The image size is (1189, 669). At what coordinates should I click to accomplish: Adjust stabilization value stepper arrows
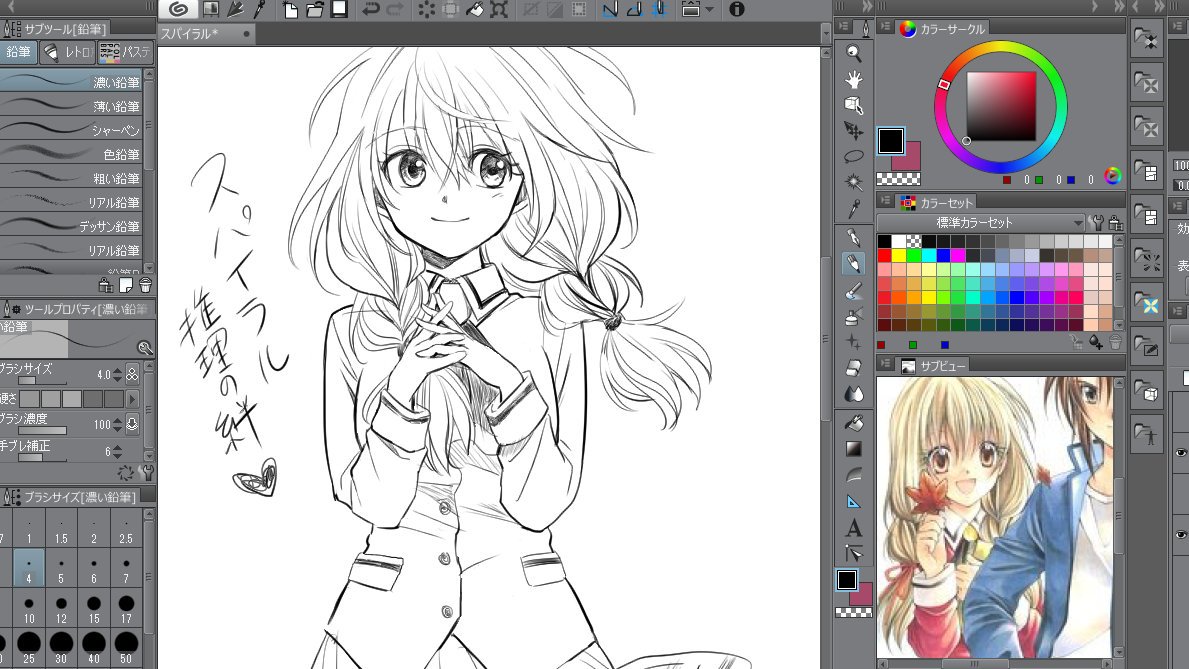pyautogui.click(x=117, y=451)
